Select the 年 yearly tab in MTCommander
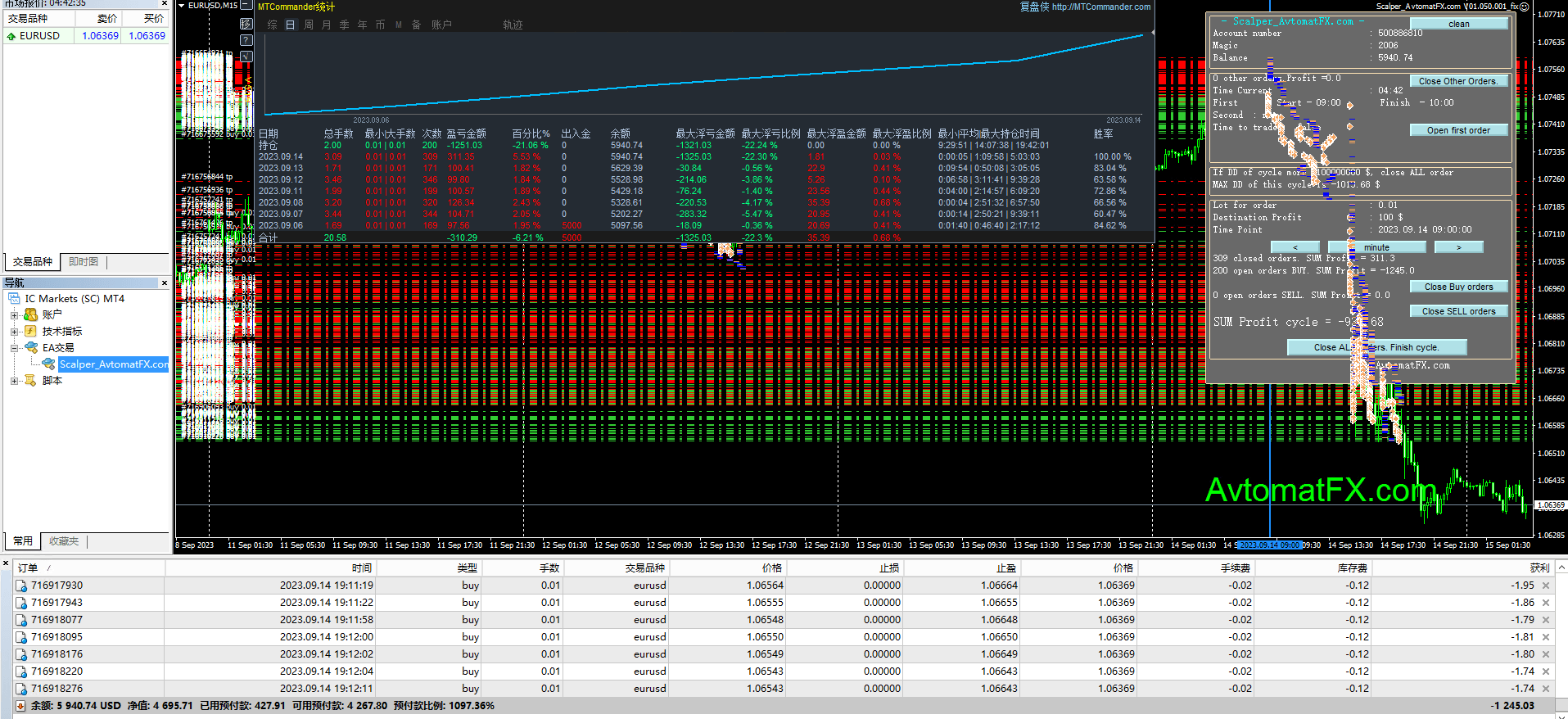The width and height of the screenshot is (1568, 719). pos(363,25)
